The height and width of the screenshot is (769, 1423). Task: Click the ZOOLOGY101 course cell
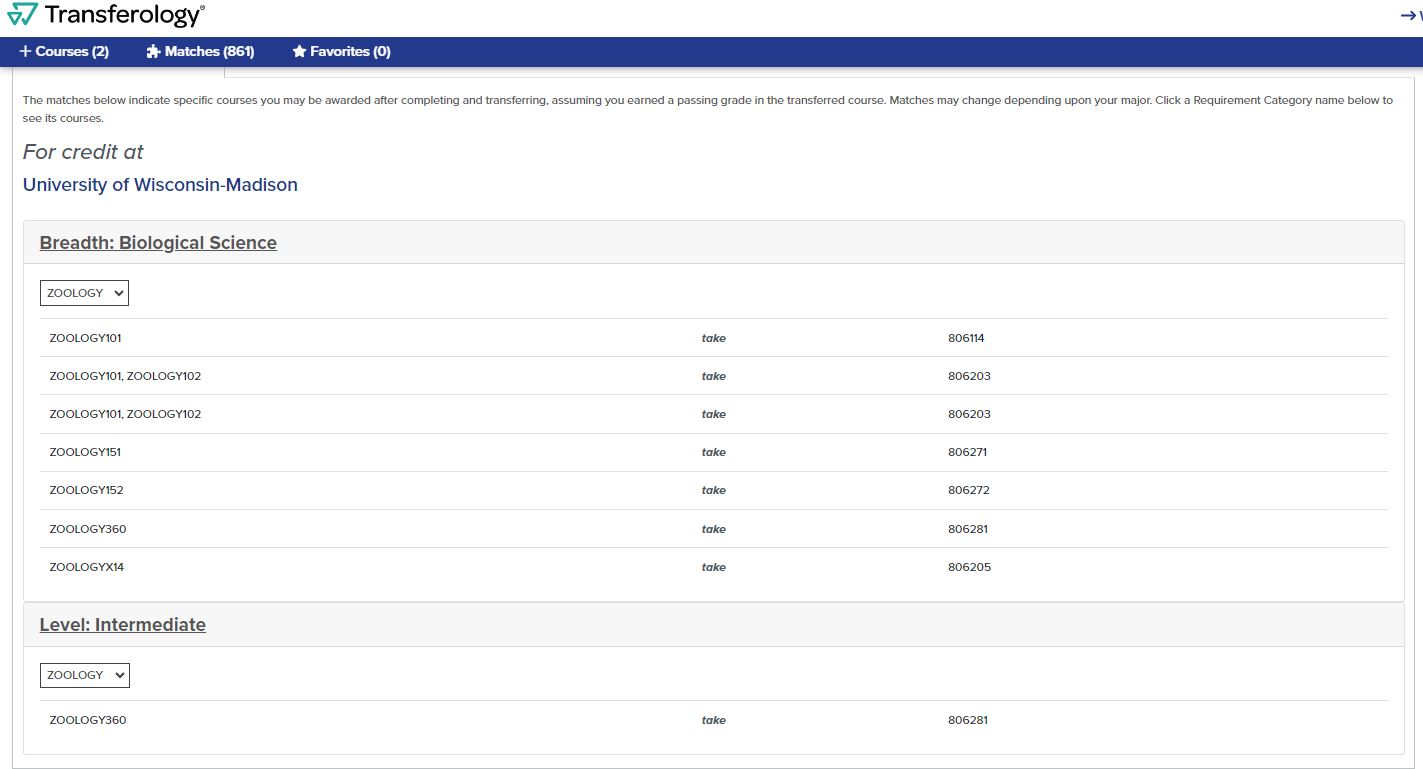point(85,338)
